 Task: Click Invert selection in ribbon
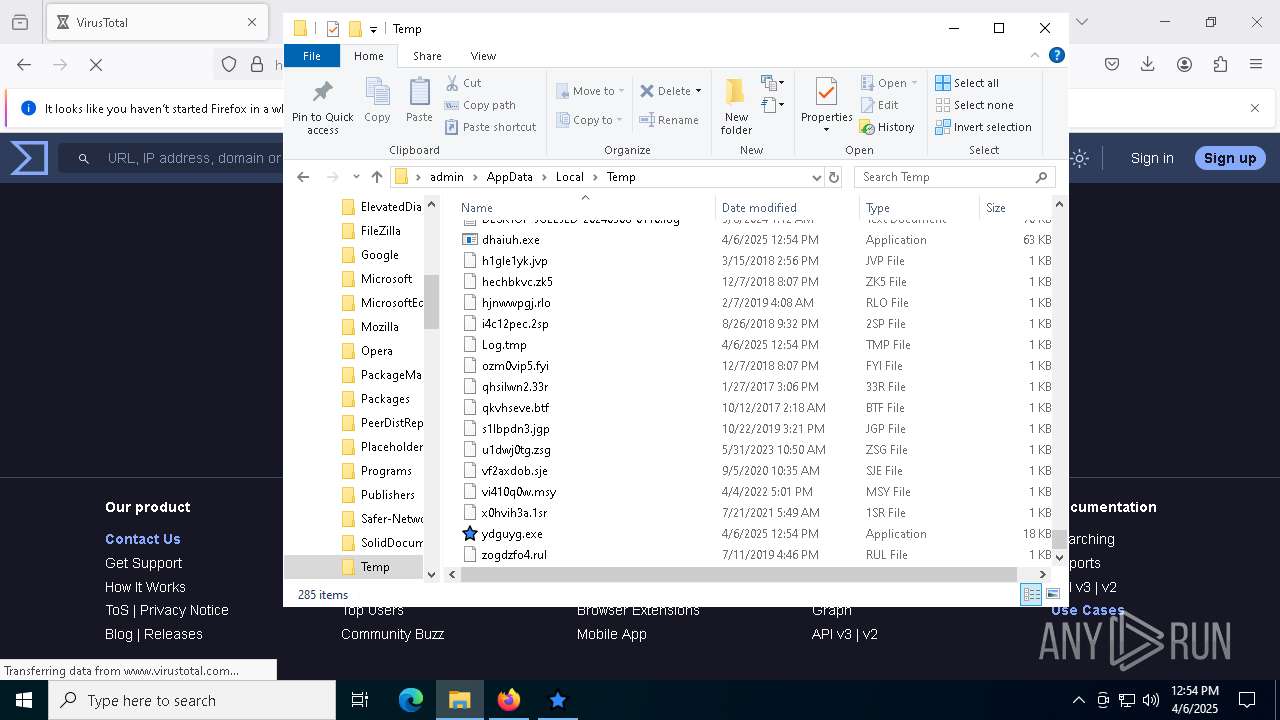983,127
